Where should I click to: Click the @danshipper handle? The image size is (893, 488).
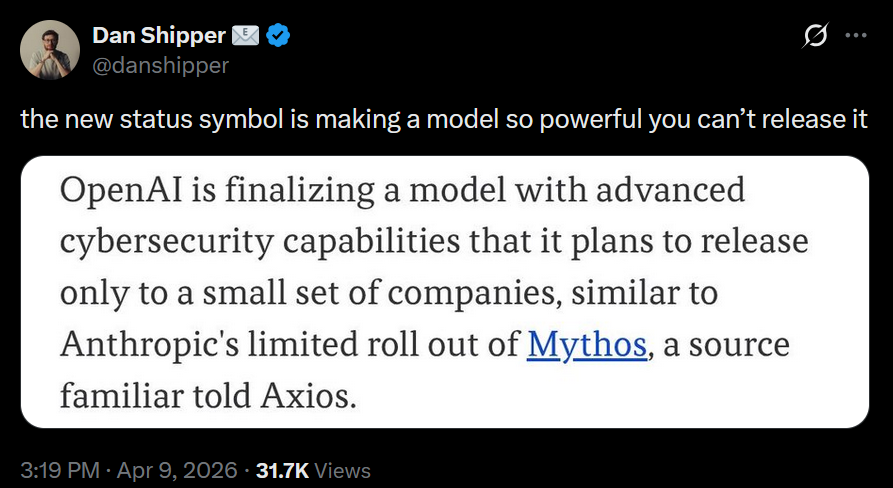[160, 65]
